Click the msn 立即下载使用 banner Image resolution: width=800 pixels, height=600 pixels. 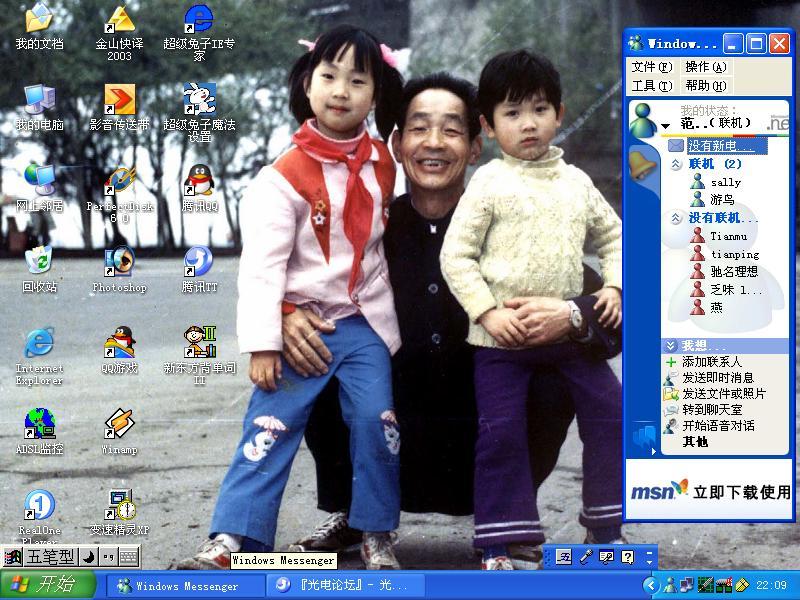[709, 491]
